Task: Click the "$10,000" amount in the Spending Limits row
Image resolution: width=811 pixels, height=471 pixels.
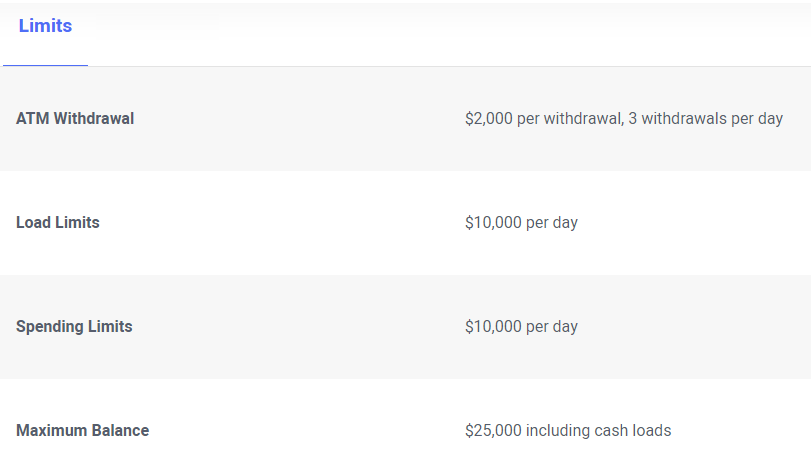Action: 493,327
